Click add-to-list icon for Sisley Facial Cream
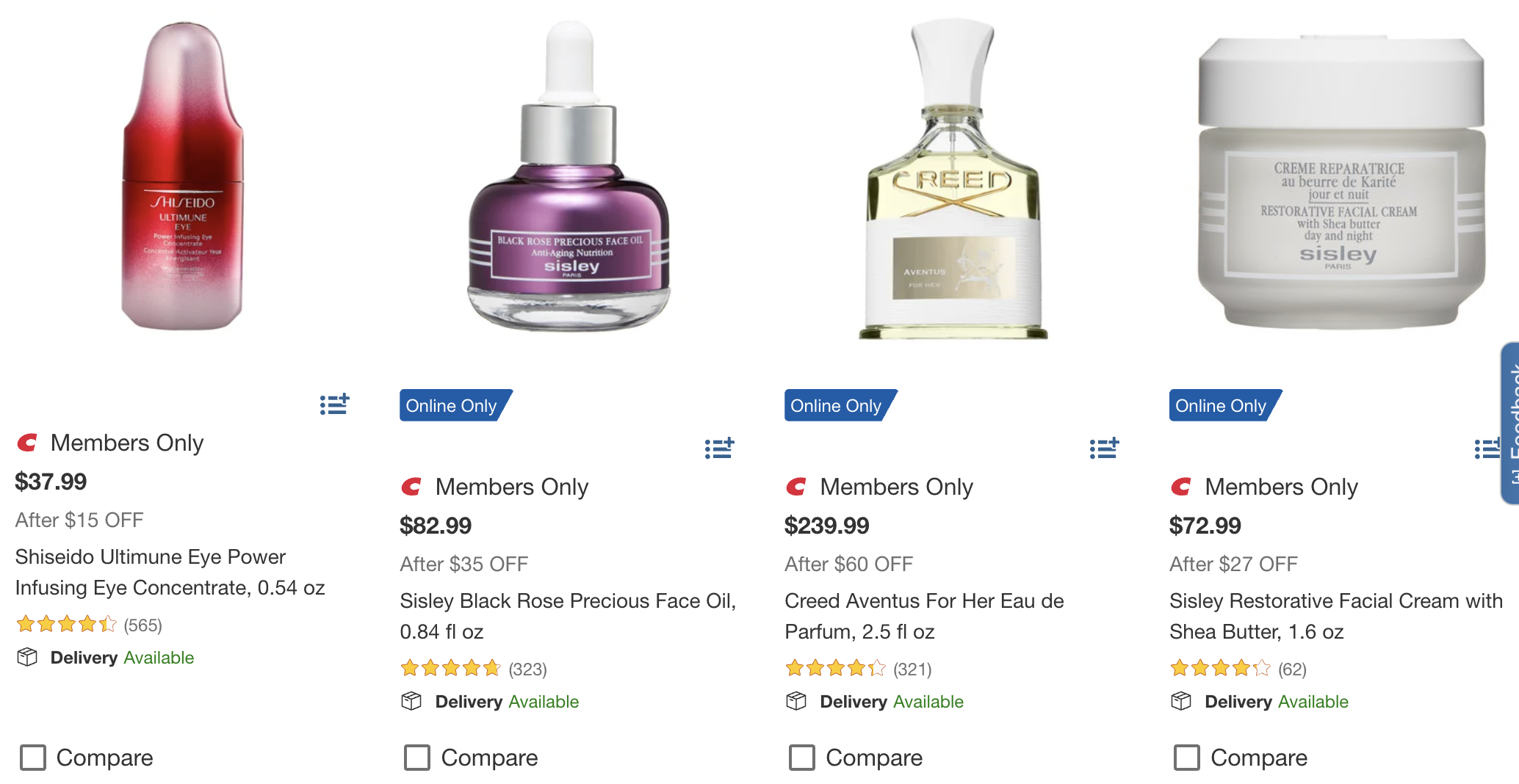 (x=1487, y=448)
